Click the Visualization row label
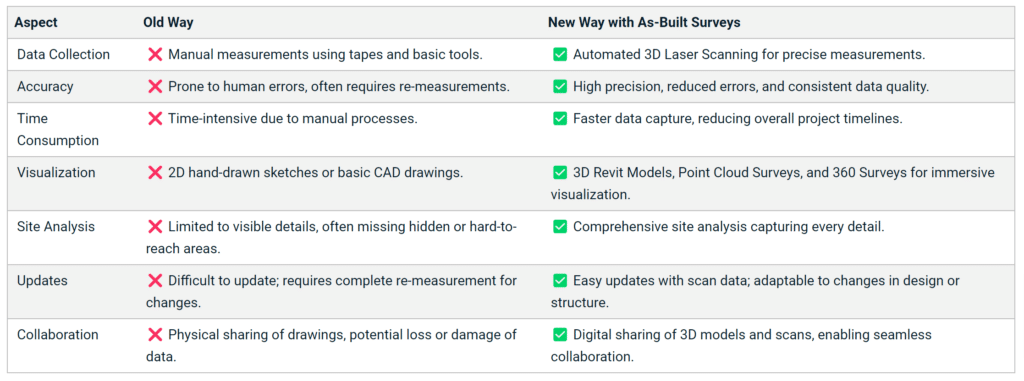 point(56,173)
